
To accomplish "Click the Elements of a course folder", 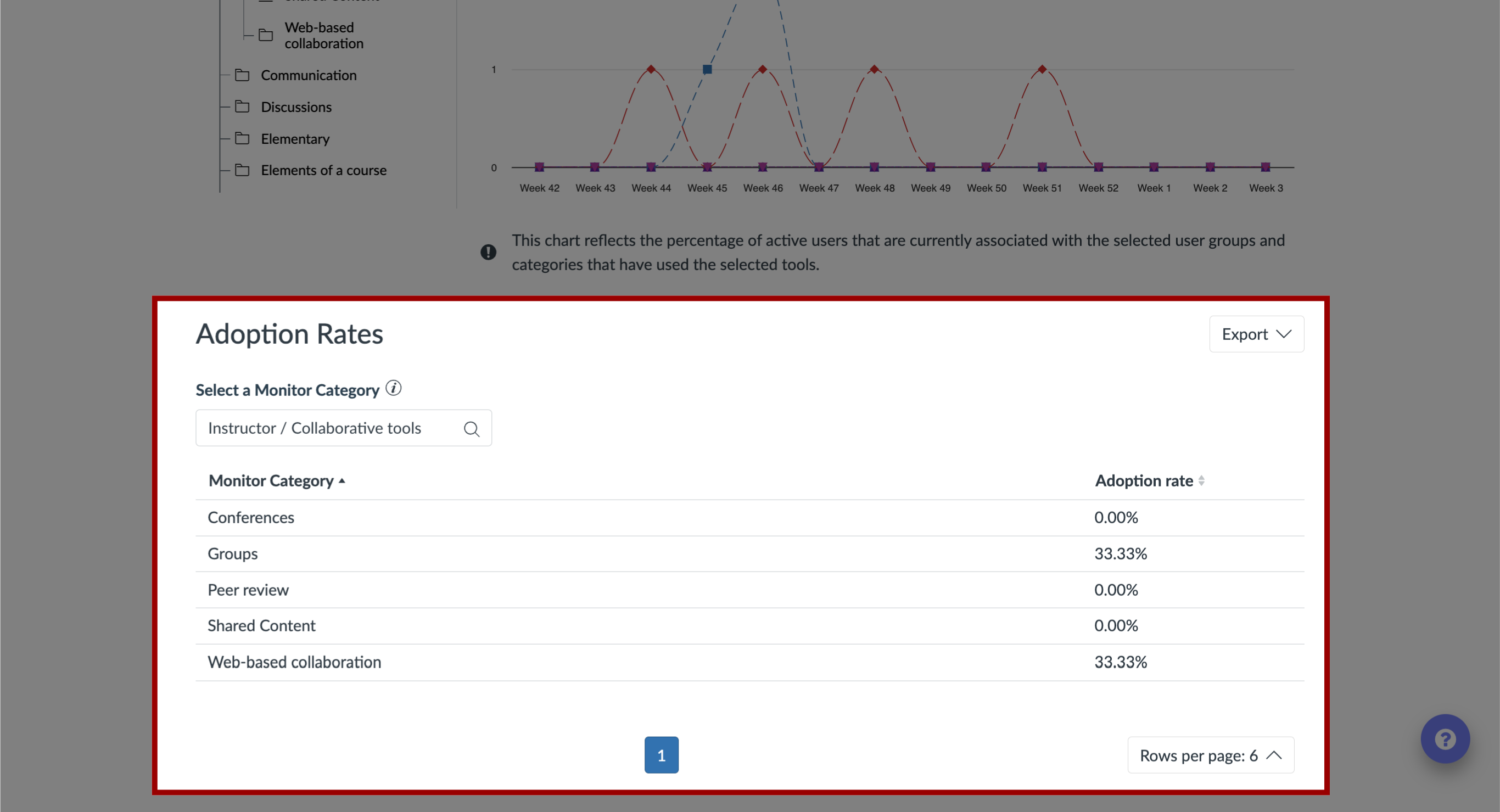I will pyautogui.click(x=322, y=169).
